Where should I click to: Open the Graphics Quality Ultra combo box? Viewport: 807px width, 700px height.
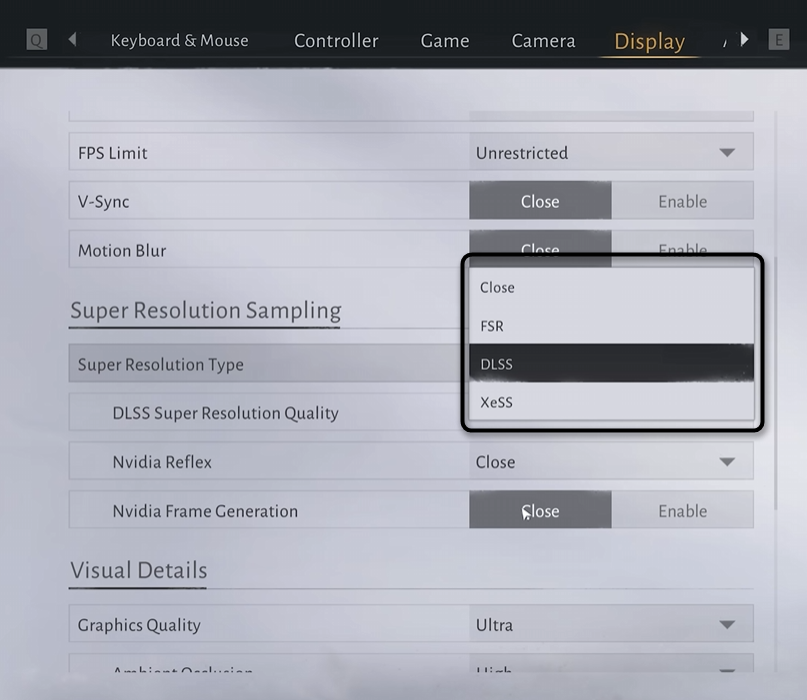(x=611, y=624)
